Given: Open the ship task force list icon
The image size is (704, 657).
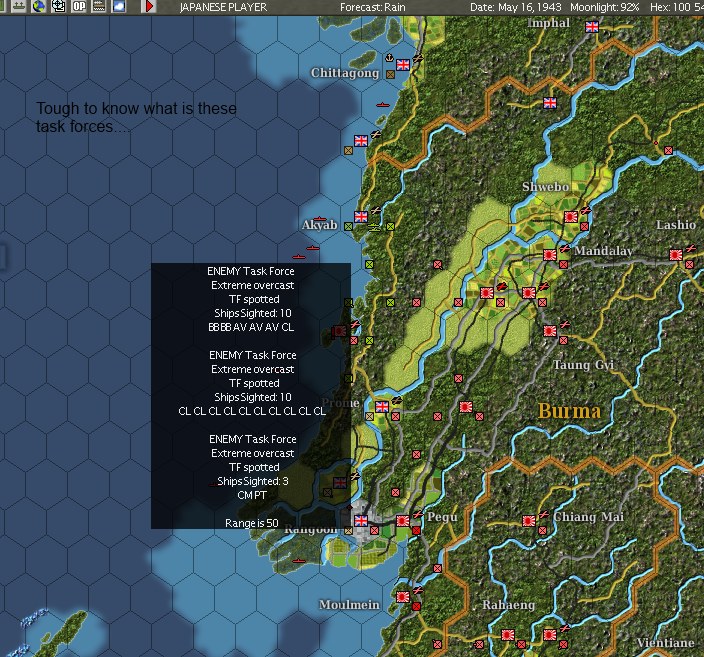Looking at the screenshot, I should (19, 6).
